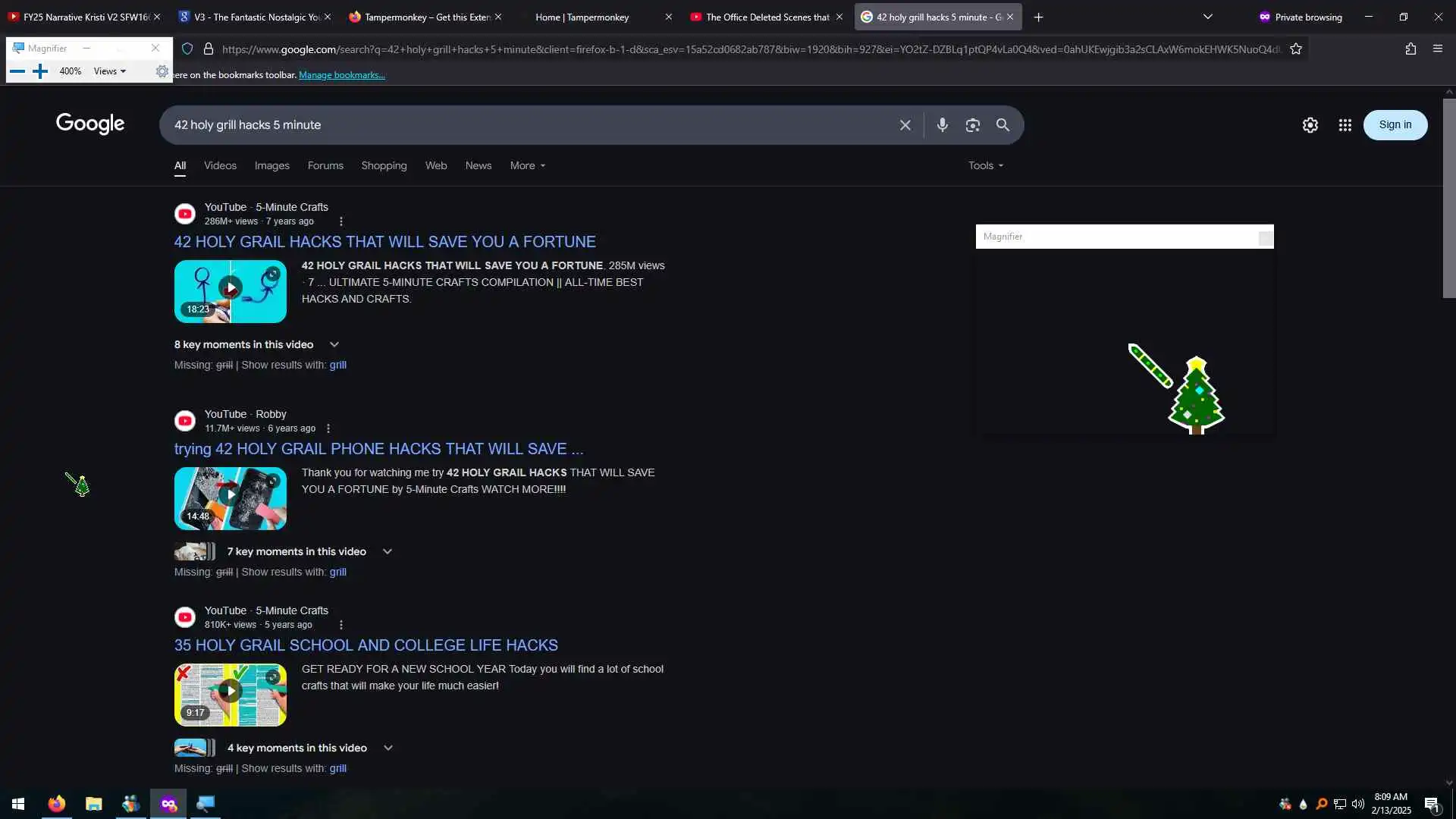Expand the More search filters dropdown

[x=527, y=165]
